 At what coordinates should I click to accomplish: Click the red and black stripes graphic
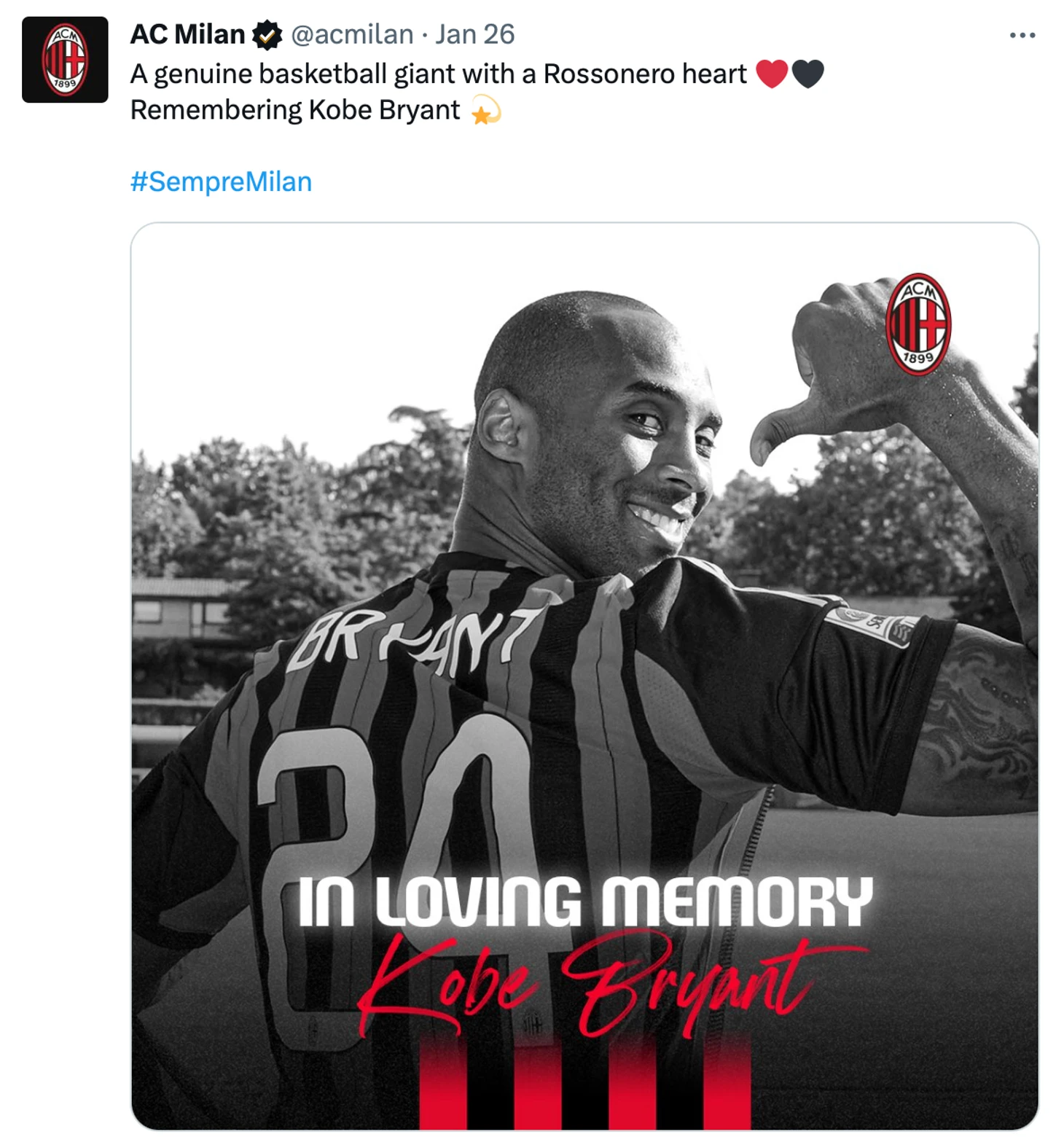click(585, 1084)
